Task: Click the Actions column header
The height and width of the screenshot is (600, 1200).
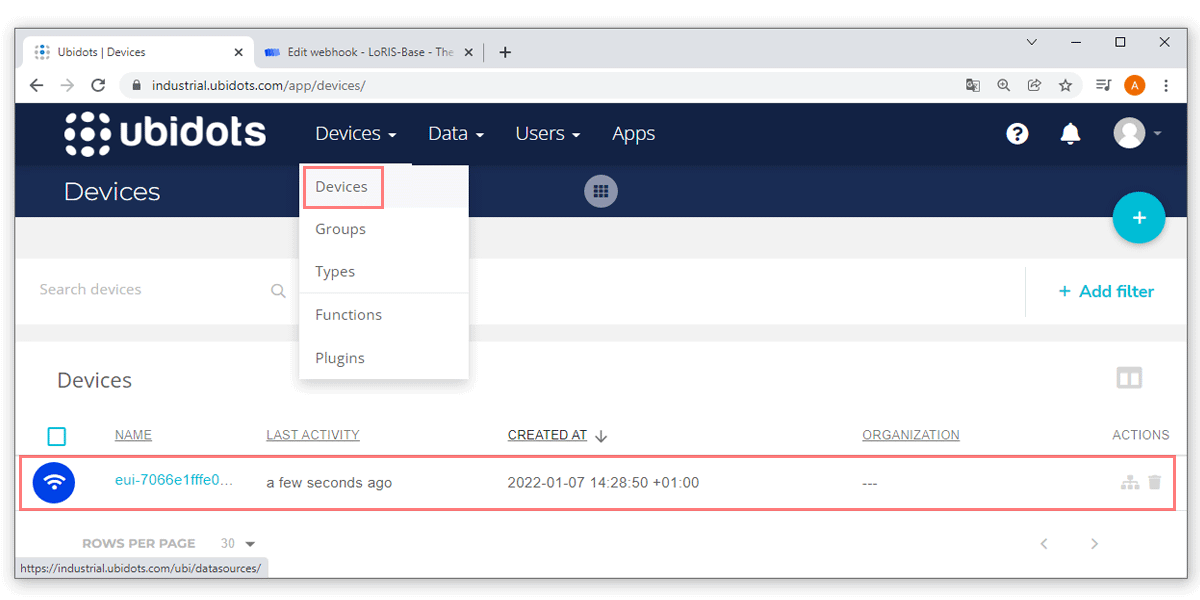Action: coord(1141,435)
